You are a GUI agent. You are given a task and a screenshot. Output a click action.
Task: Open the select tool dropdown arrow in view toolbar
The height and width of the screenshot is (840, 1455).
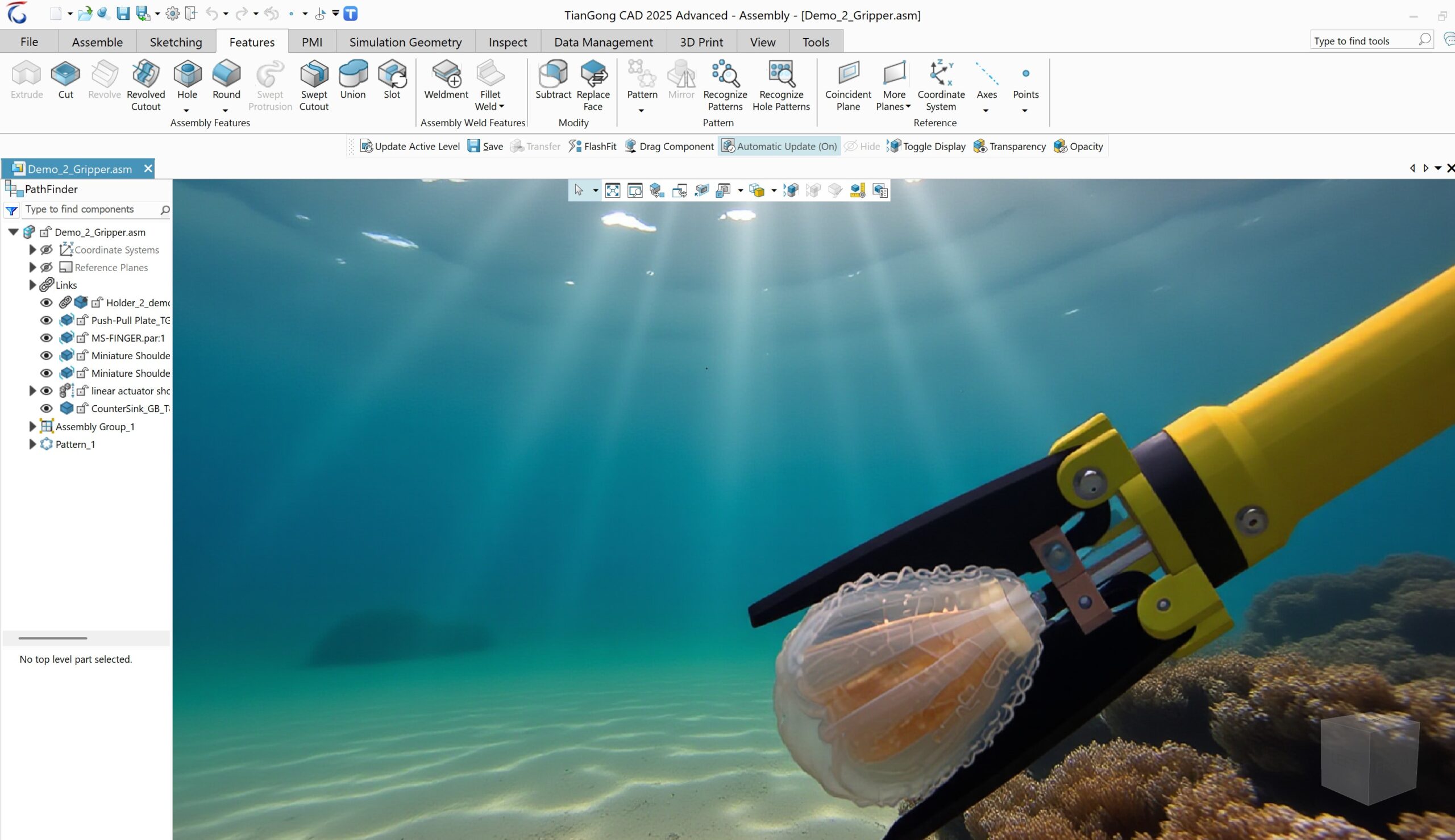pos(596,190)
